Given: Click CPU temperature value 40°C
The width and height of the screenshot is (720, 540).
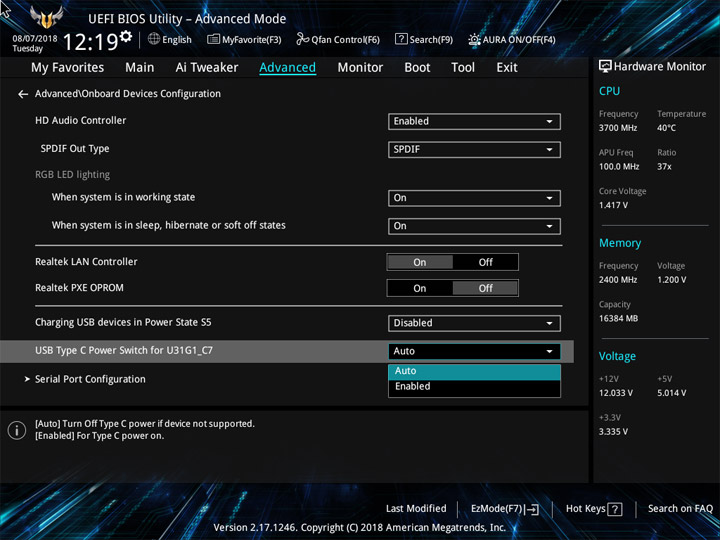Looking at the screenshot, I should pyautogui.click(x=666, y=128).
